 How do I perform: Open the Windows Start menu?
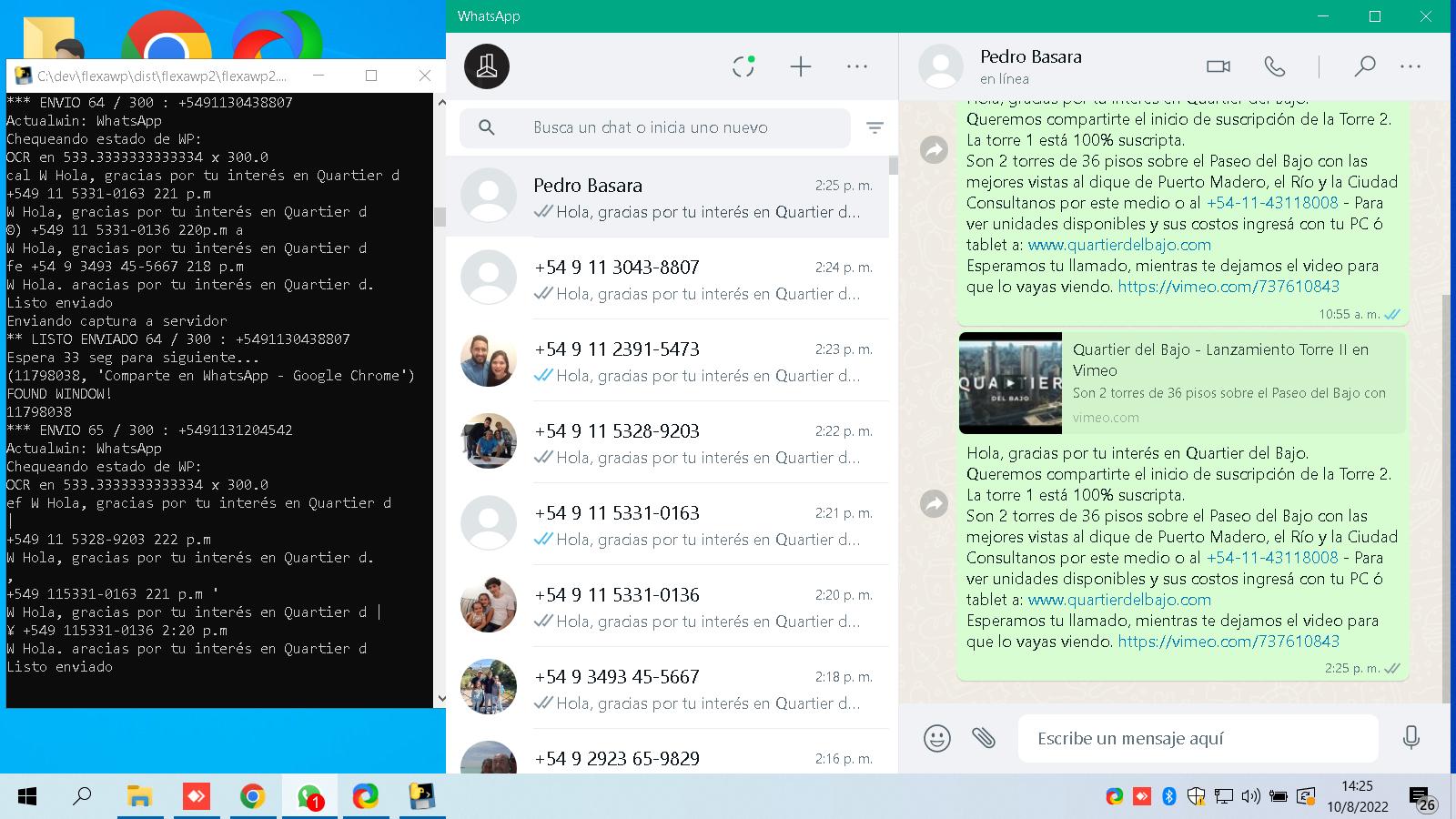tap(27, 797)
